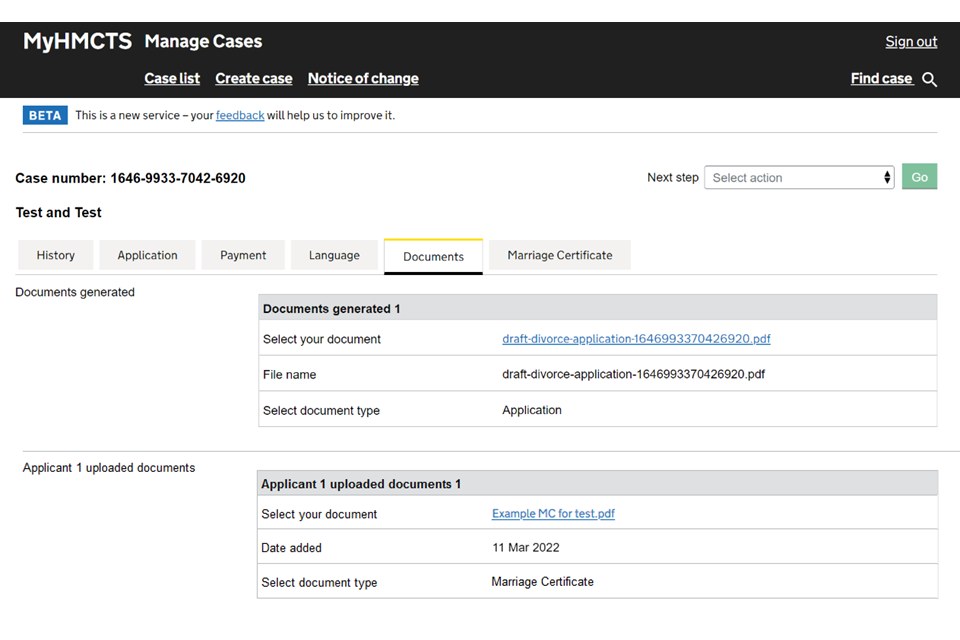Click Create case in navigation
This screenshot has height=640, width=960.
(x=254, y=79)
